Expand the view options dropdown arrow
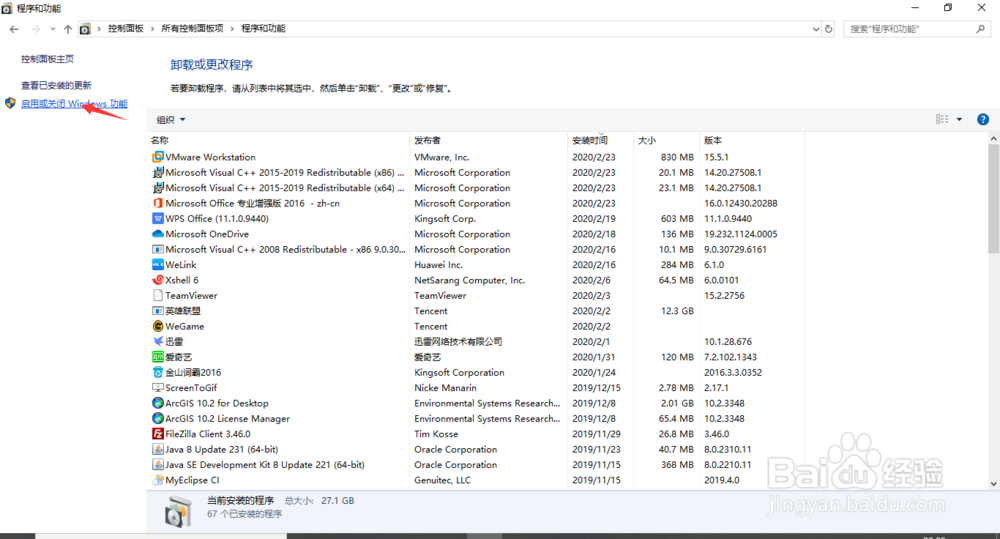Viewport: 1000px width, 539px height. (x=959, y=119)
